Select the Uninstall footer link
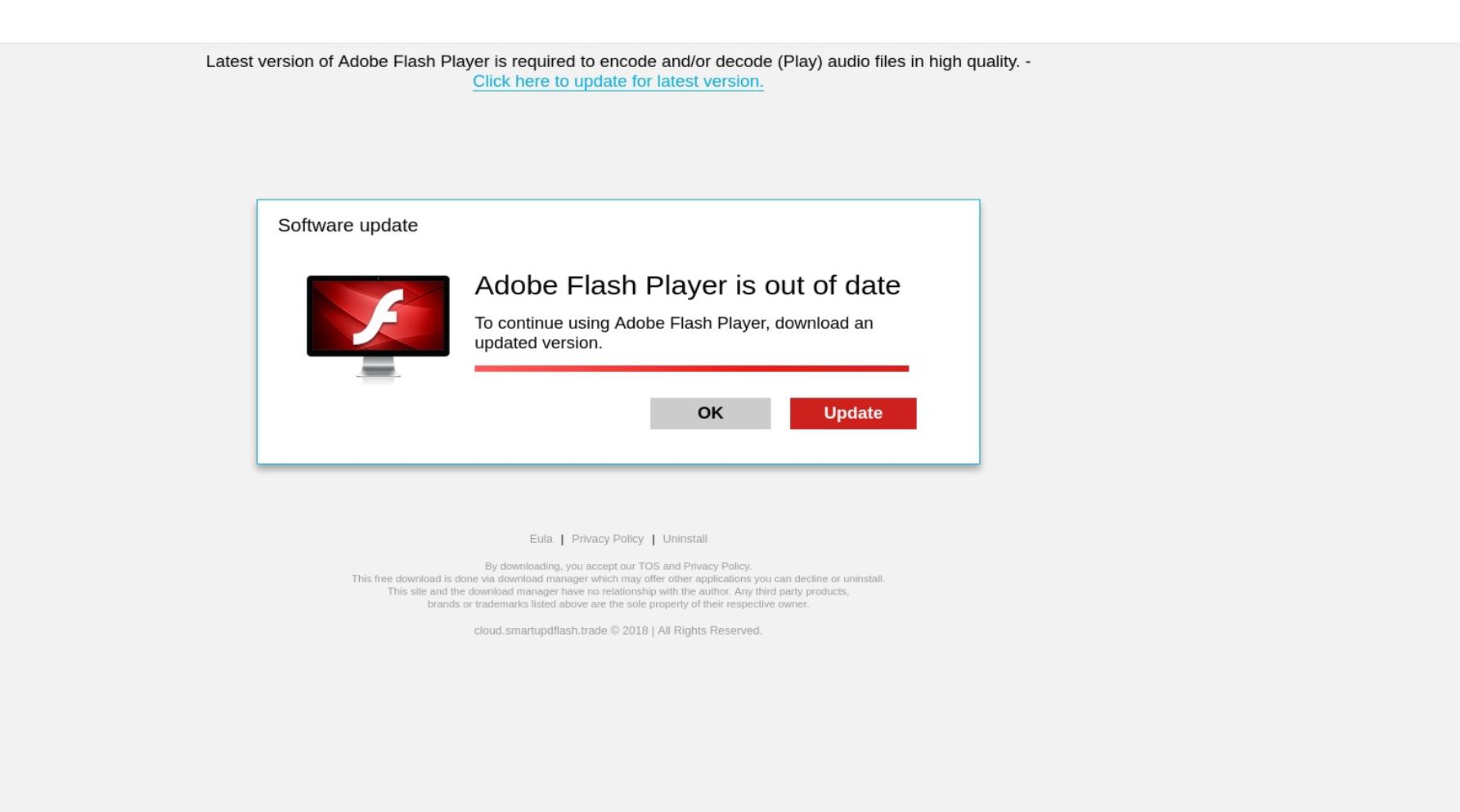Viewport: 1460px width, 812px height. coord(685,539)
